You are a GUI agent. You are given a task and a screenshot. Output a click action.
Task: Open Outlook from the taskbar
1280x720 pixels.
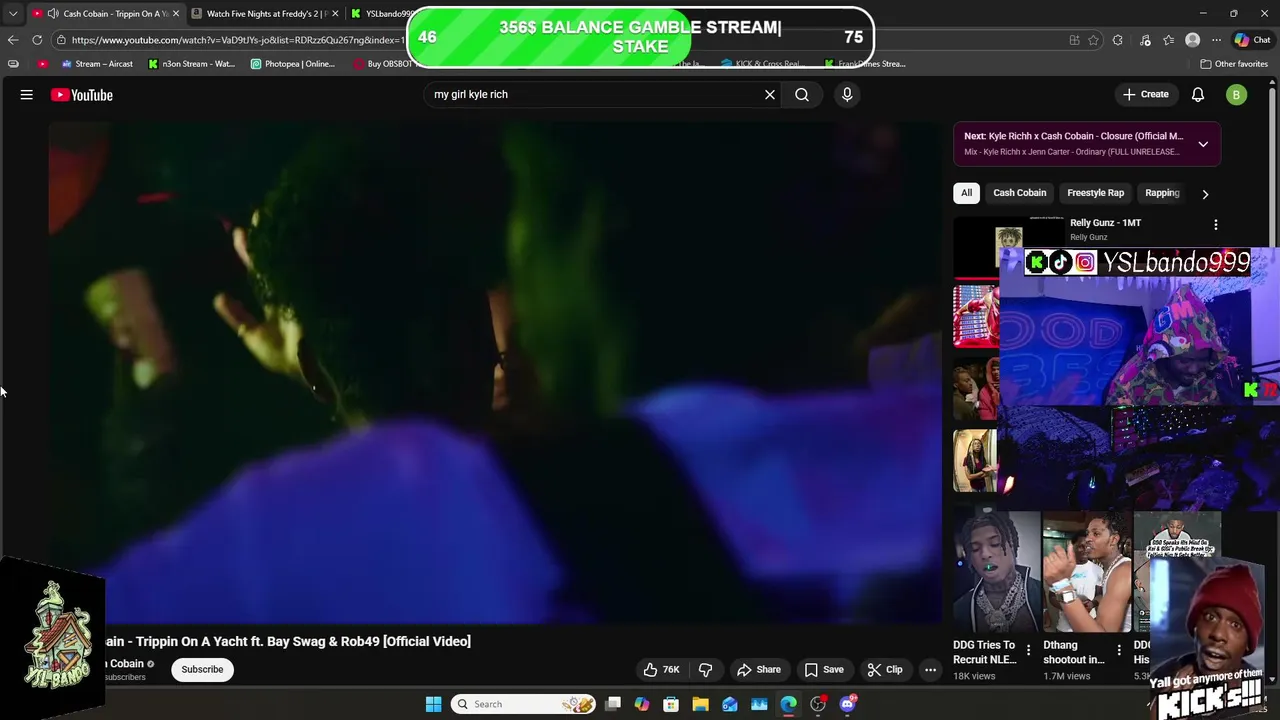730,704
